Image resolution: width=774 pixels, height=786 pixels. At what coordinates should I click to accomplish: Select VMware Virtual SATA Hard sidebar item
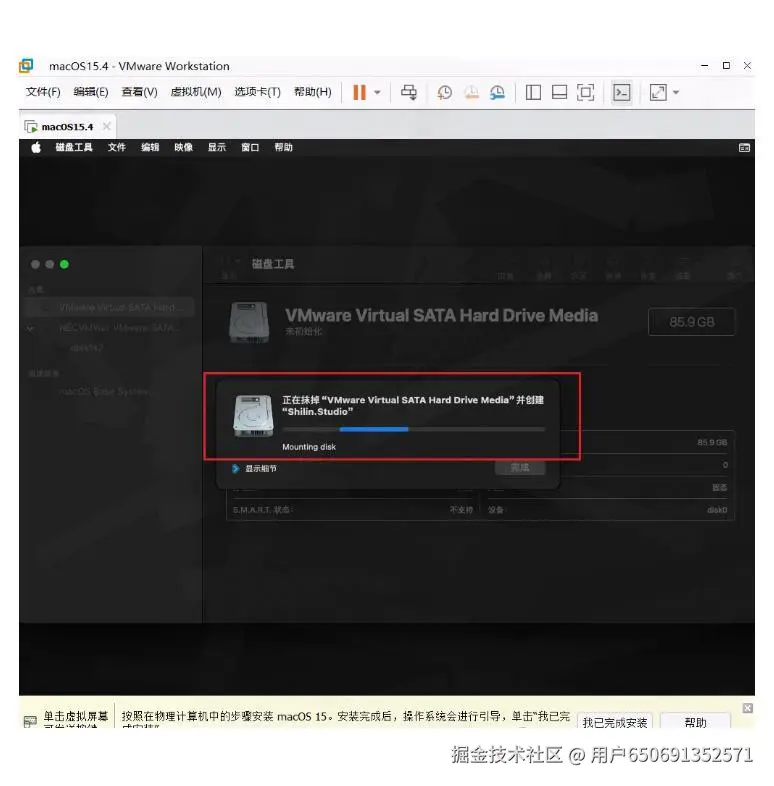click(x=110, y=307)
